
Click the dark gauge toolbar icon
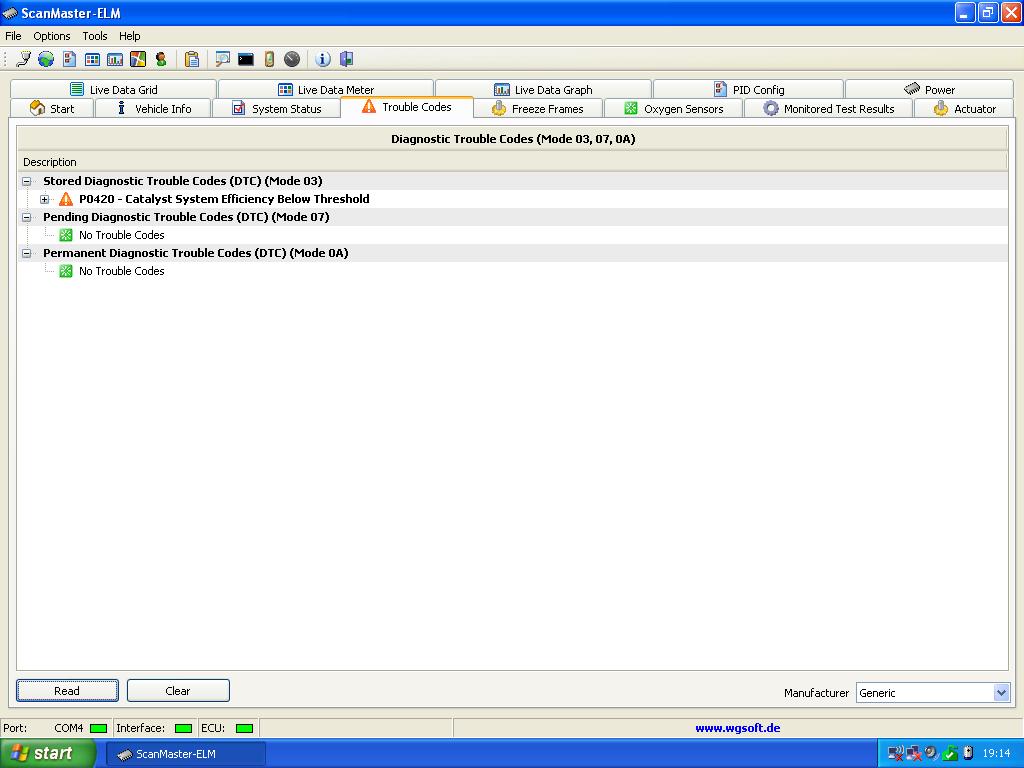[x=292, y=59]
